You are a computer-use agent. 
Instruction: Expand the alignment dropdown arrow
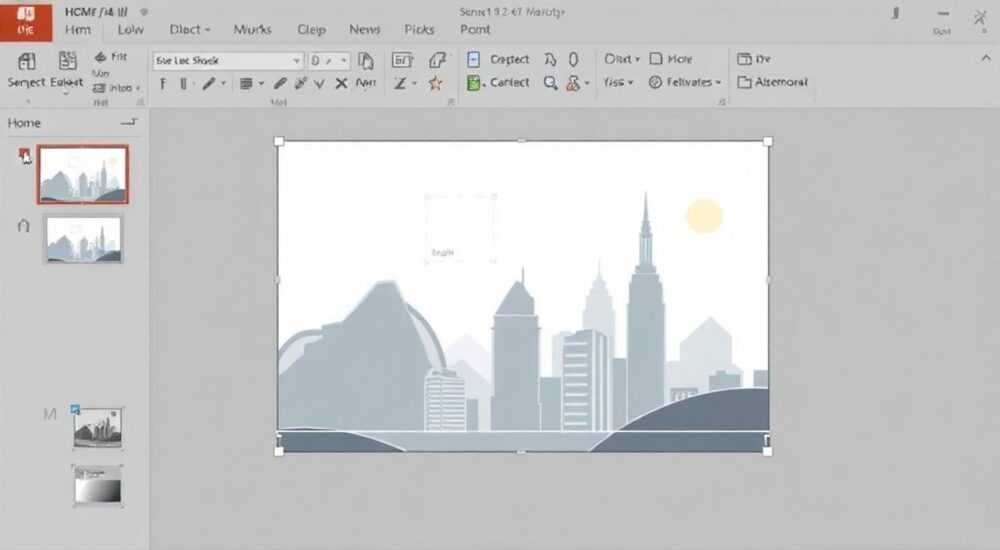(261, 84)
